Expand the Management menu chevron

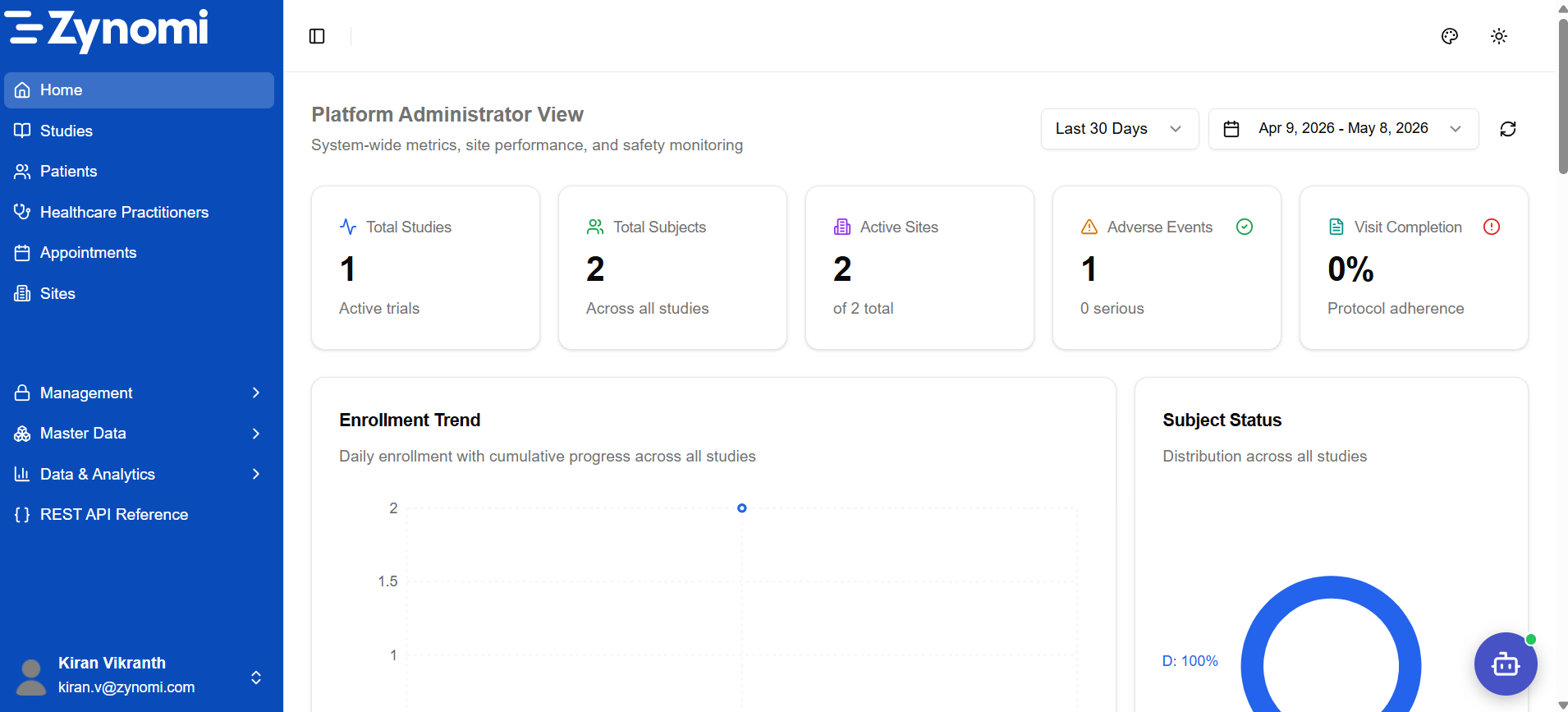(x=256, y=393)
